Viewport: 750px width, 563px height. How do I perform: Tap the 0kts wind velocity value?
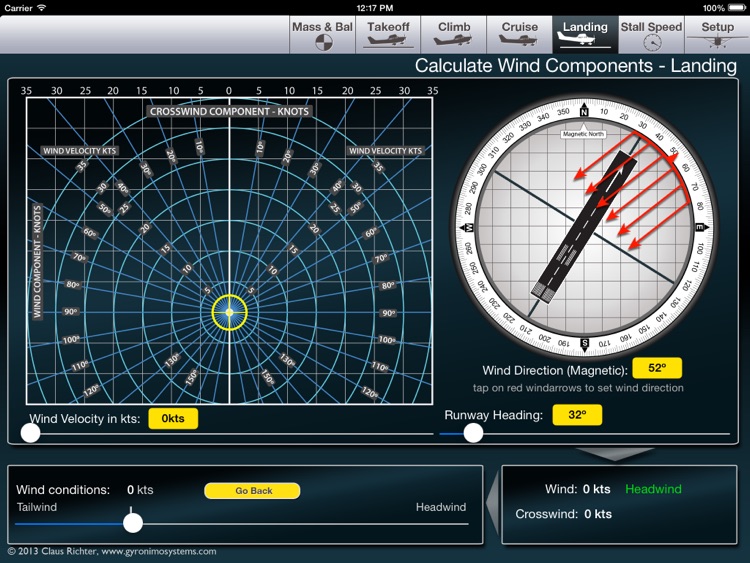pos(173,419)
